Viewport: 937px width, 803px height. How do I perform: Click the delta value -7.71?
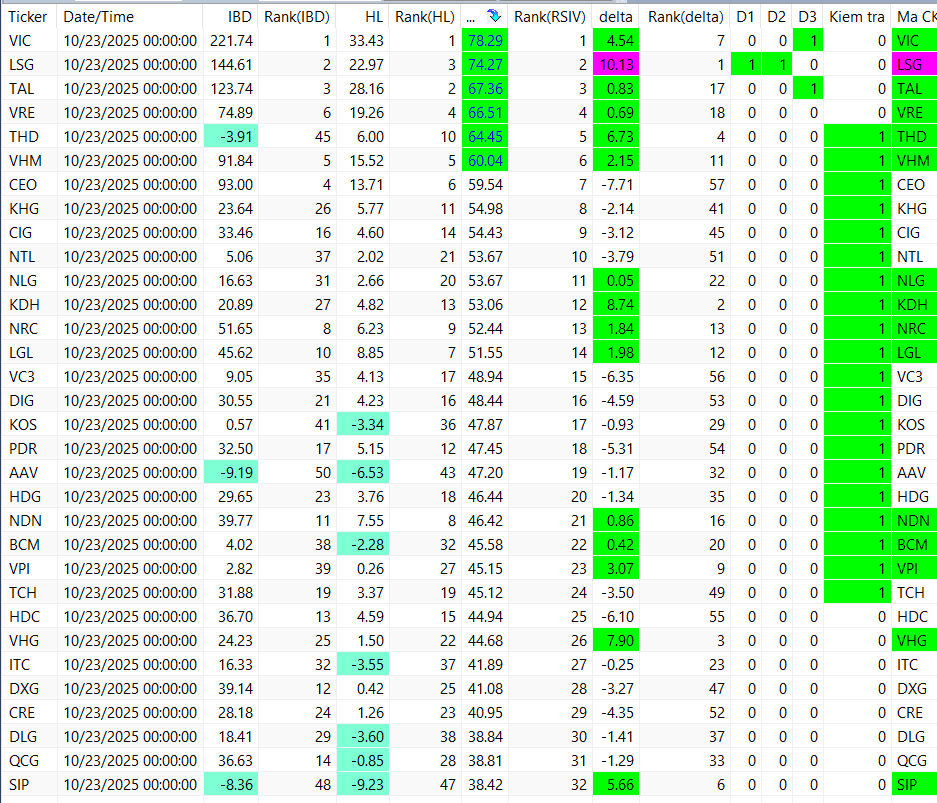[616, 185]
